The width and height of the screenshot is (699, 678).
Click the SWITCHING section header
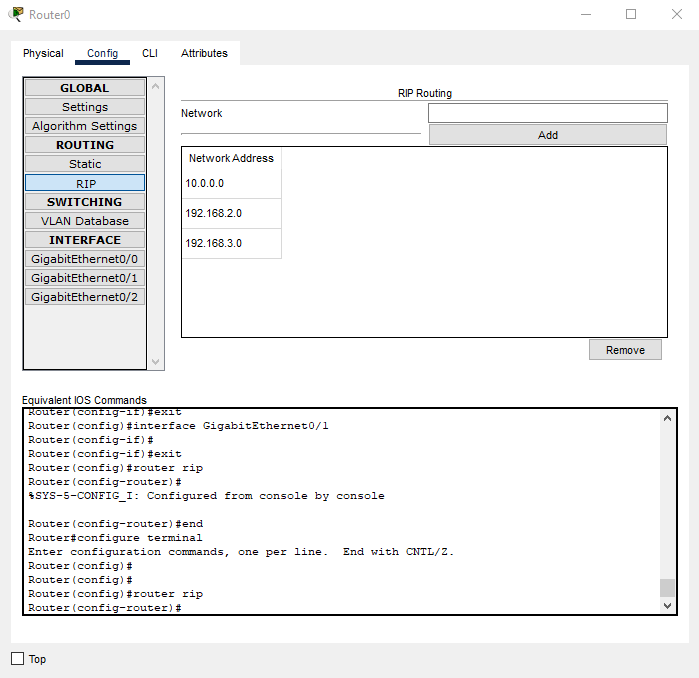85,202
